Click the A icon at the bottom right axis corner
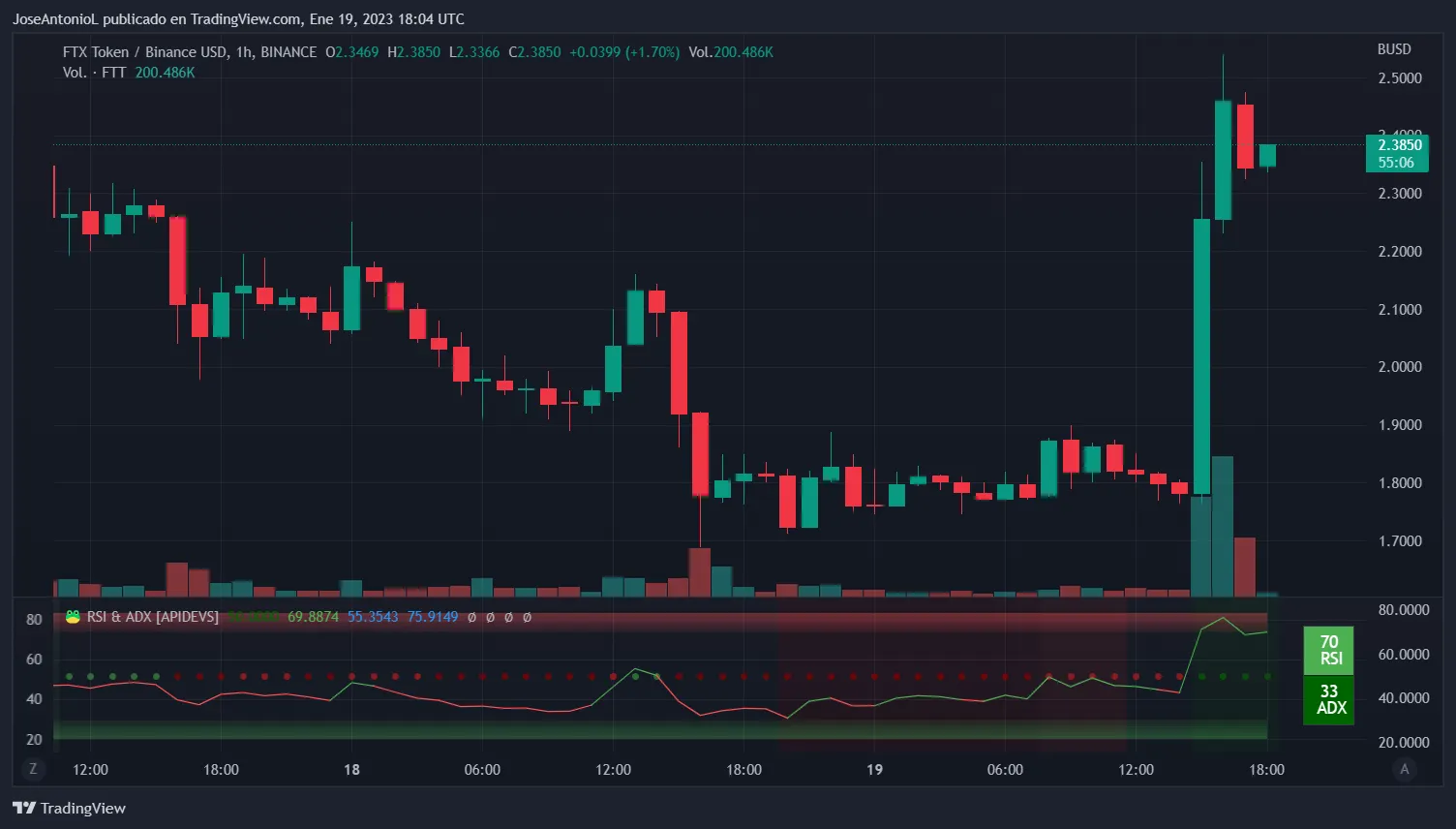 [x=1405, y=769]
